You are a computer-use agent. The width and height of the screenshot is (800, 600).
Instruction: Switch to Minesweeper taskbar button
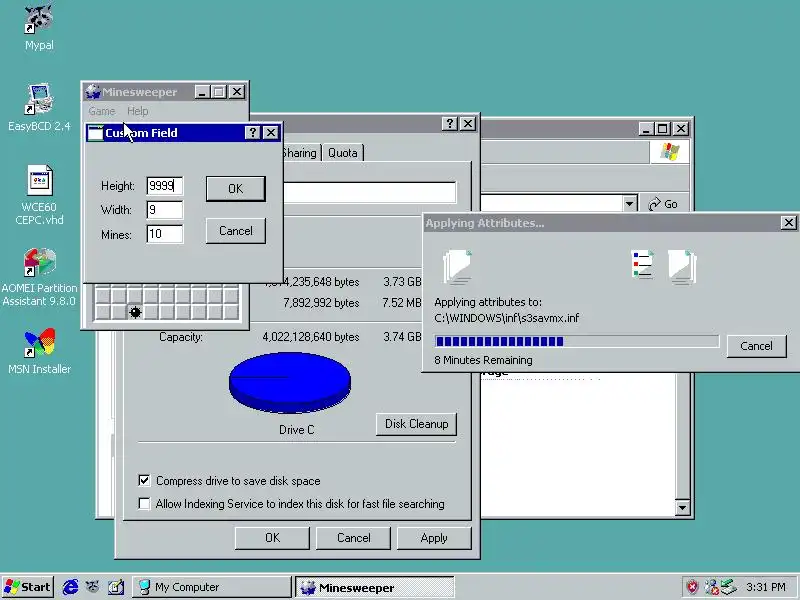pyautogui.click(x=374, y=587)
